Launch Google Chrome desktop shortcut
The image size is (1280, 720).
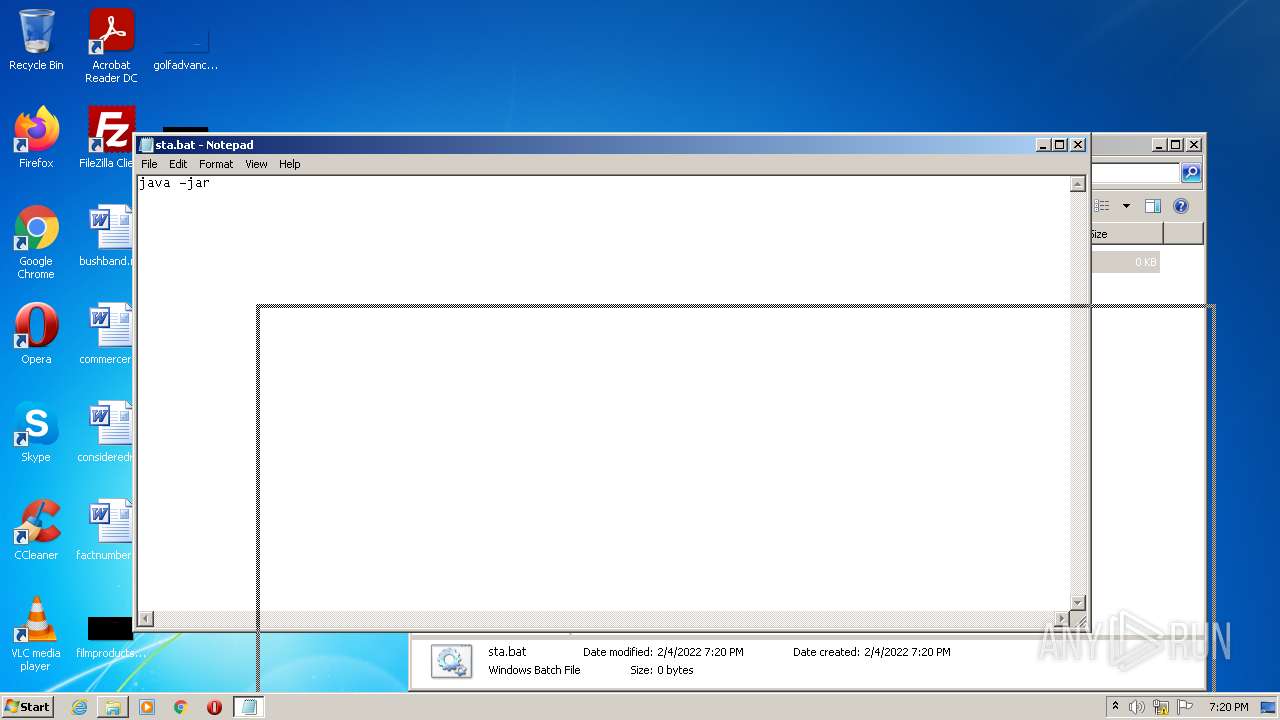click(36, 242)
